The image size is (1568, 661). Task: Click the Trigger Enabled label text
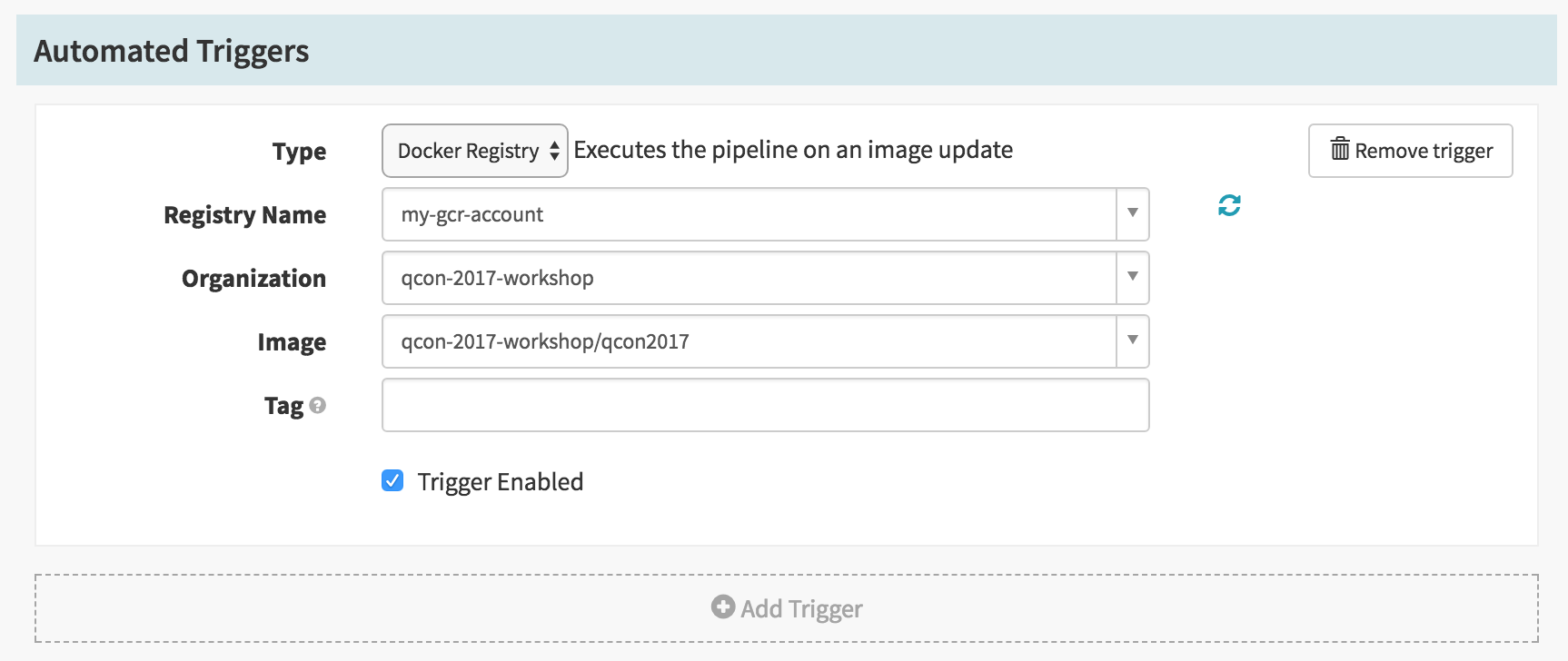click(501, 482)
